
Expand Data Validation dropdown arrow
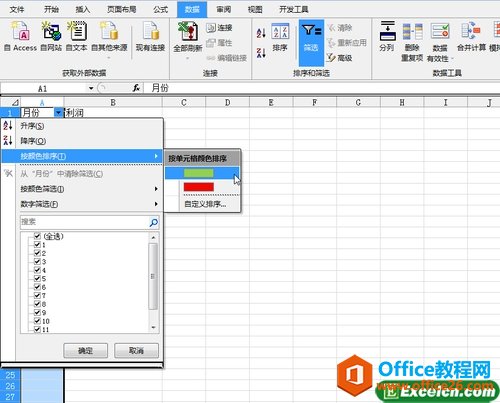point(452,59)
